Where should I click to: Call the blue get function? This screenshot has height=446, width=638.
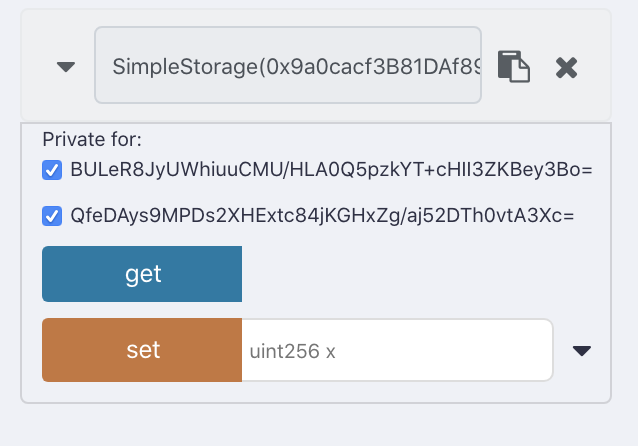click(x=142, y=274)
